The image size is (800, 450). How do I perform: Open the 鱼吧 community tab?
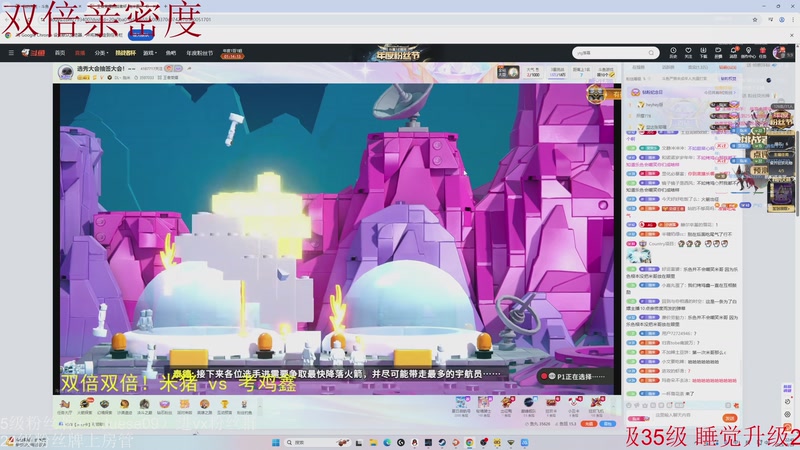click(170, 53)
